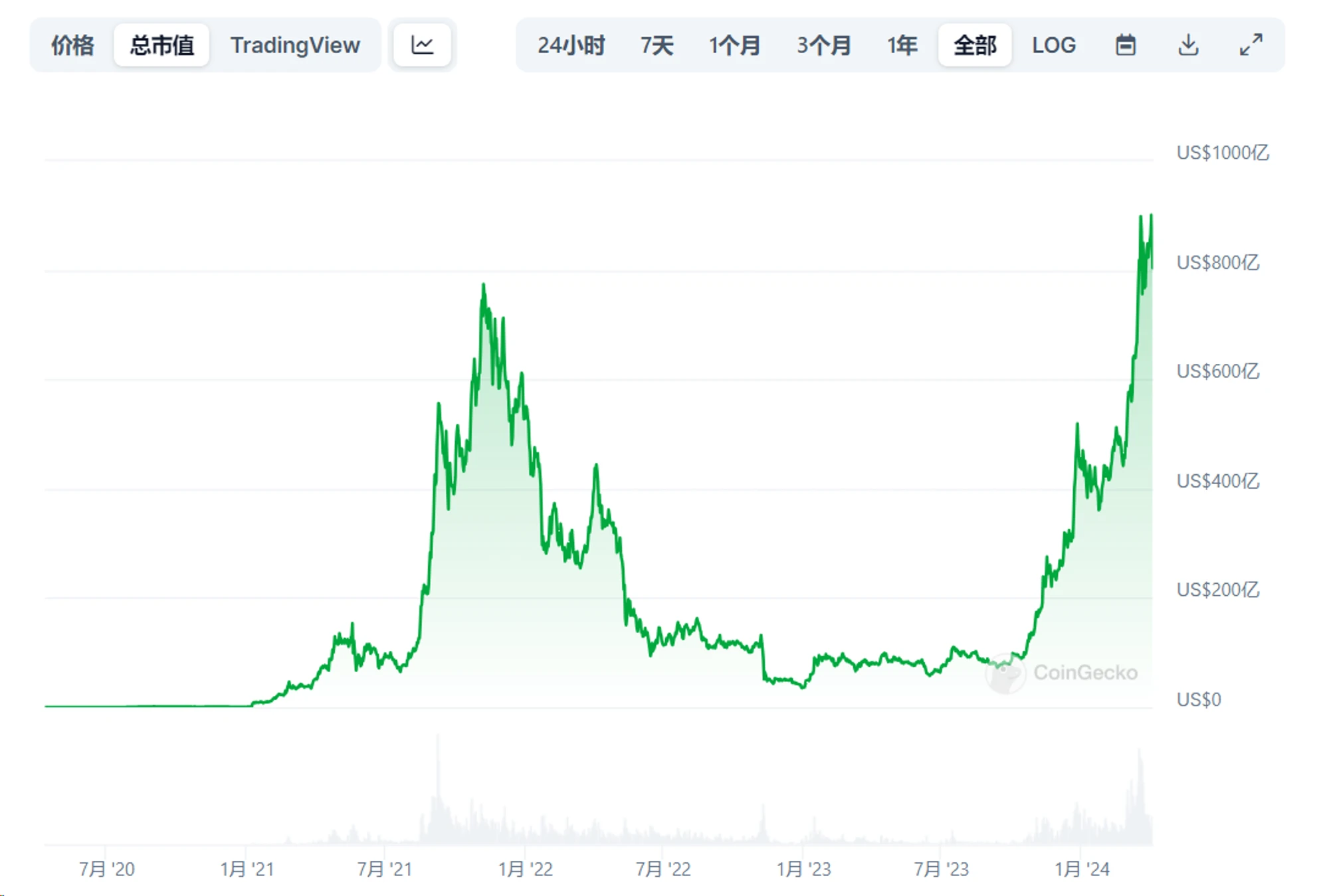This screenshot has width=1329, height=896.
Task: Select the 总市值 tab
Action: click(x=161, y=45)
